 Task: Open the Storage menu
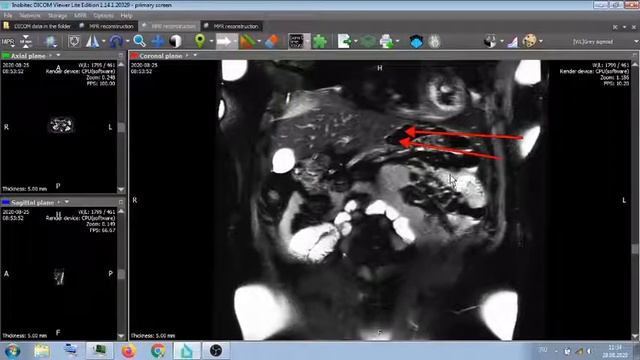click(57, 16)
